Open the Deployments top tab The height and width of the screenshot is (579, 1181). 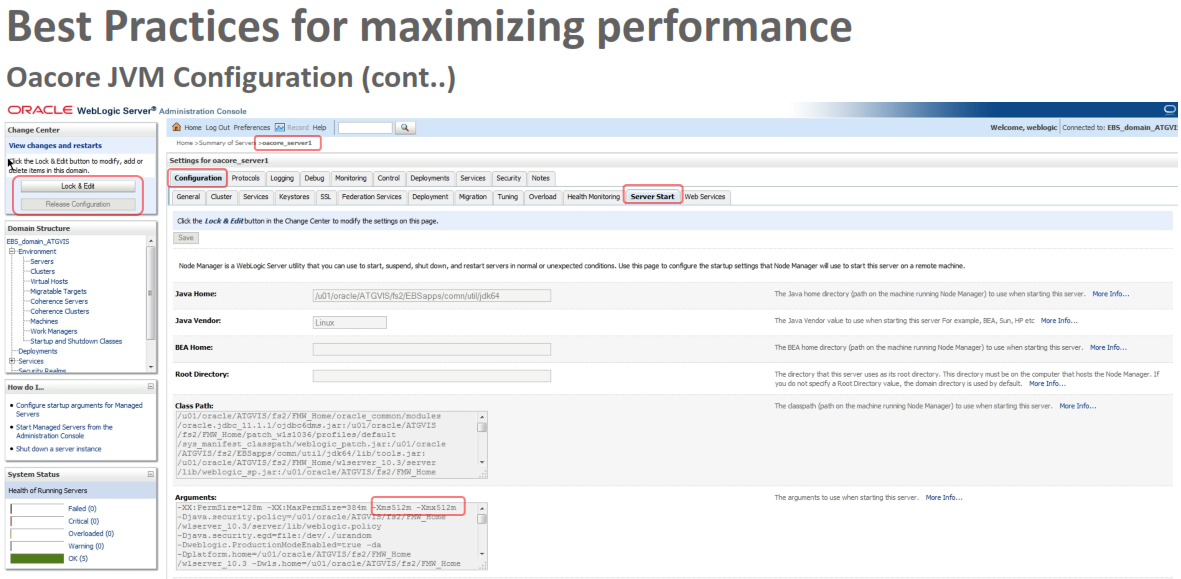point(430,178)
